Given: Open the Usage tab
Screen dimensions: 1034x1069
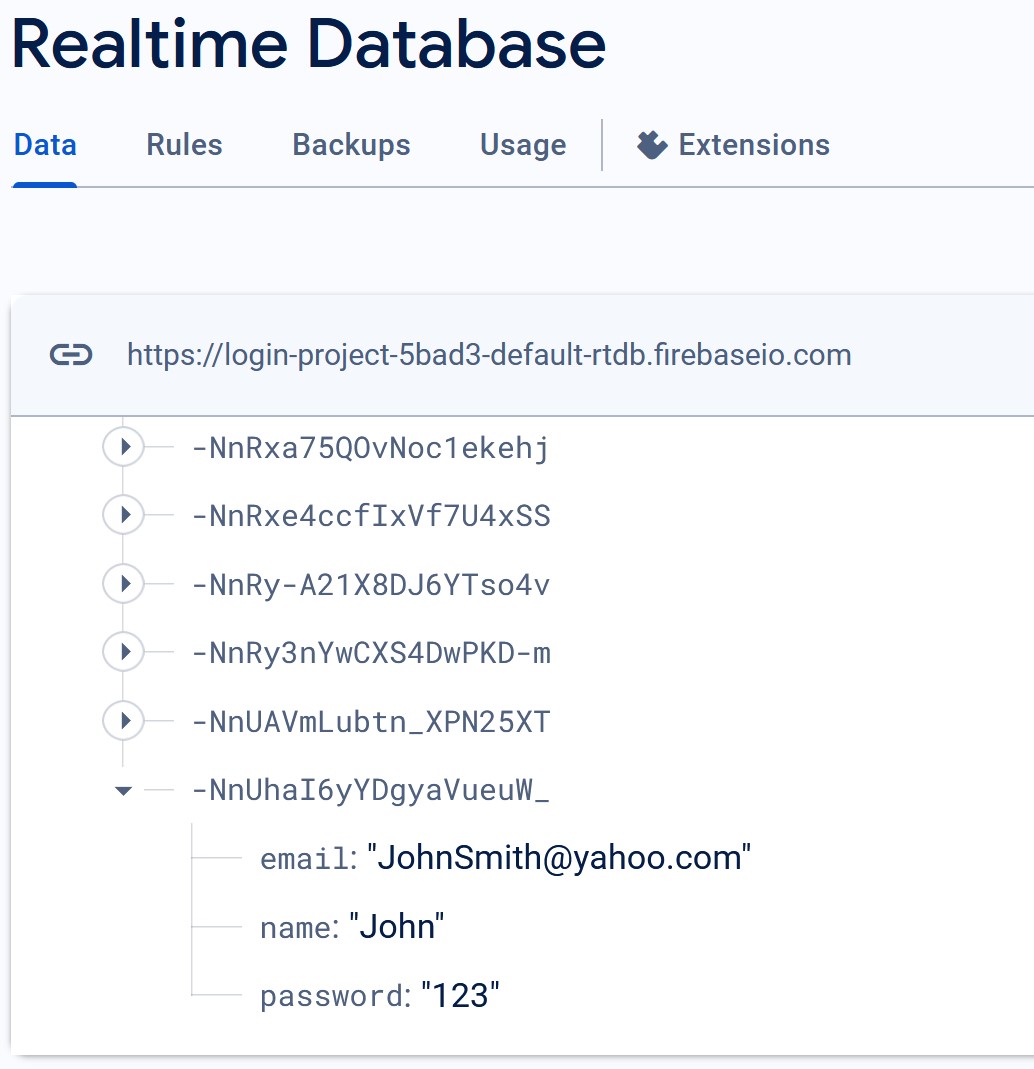Looking at the screenshot, I should pos(523,145).
